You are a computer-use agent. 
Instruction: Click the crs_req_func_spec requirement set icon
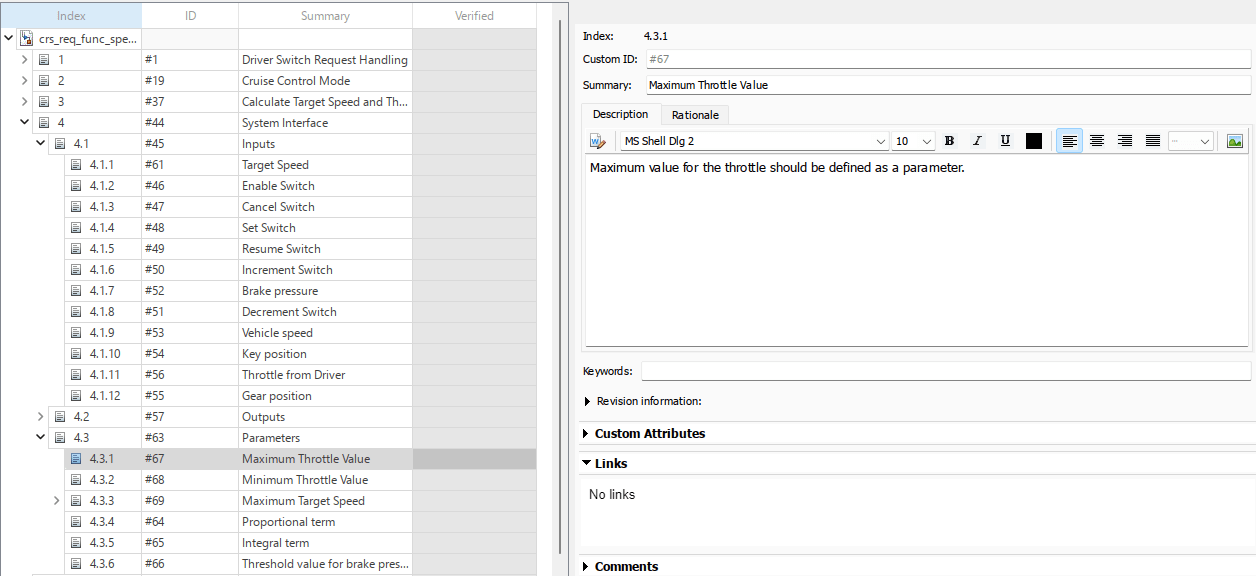(26, 39)
